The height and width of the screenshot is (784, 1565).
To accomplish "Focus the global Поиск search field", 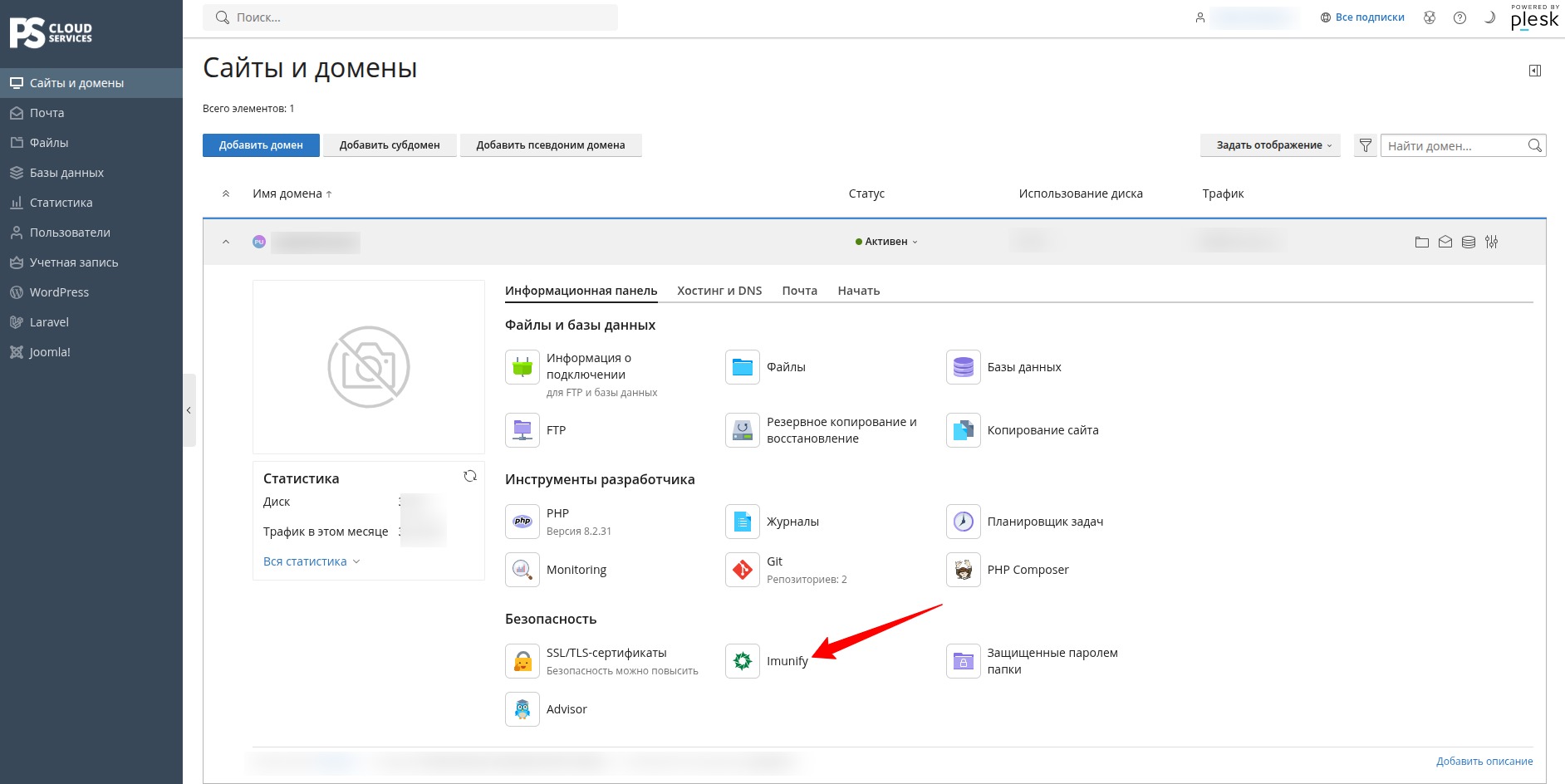I will point(410,17).
